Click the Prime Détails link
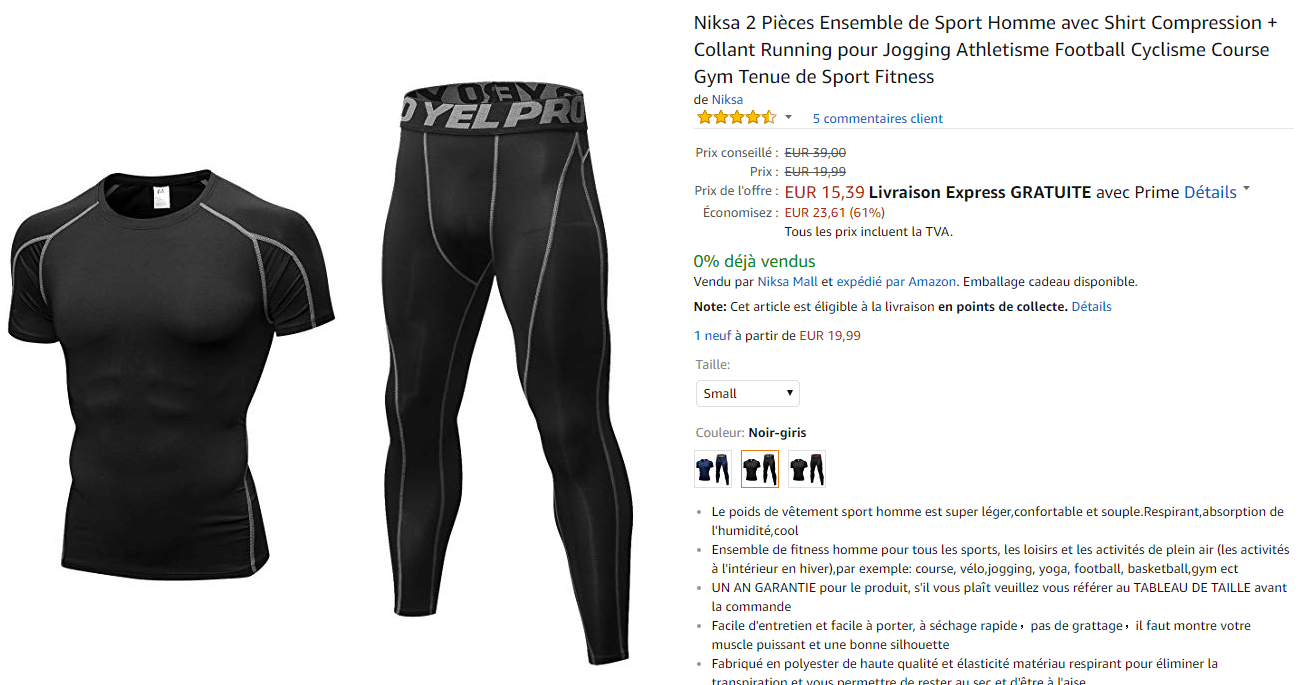 pyautogui.click(x=1210, y=192)
